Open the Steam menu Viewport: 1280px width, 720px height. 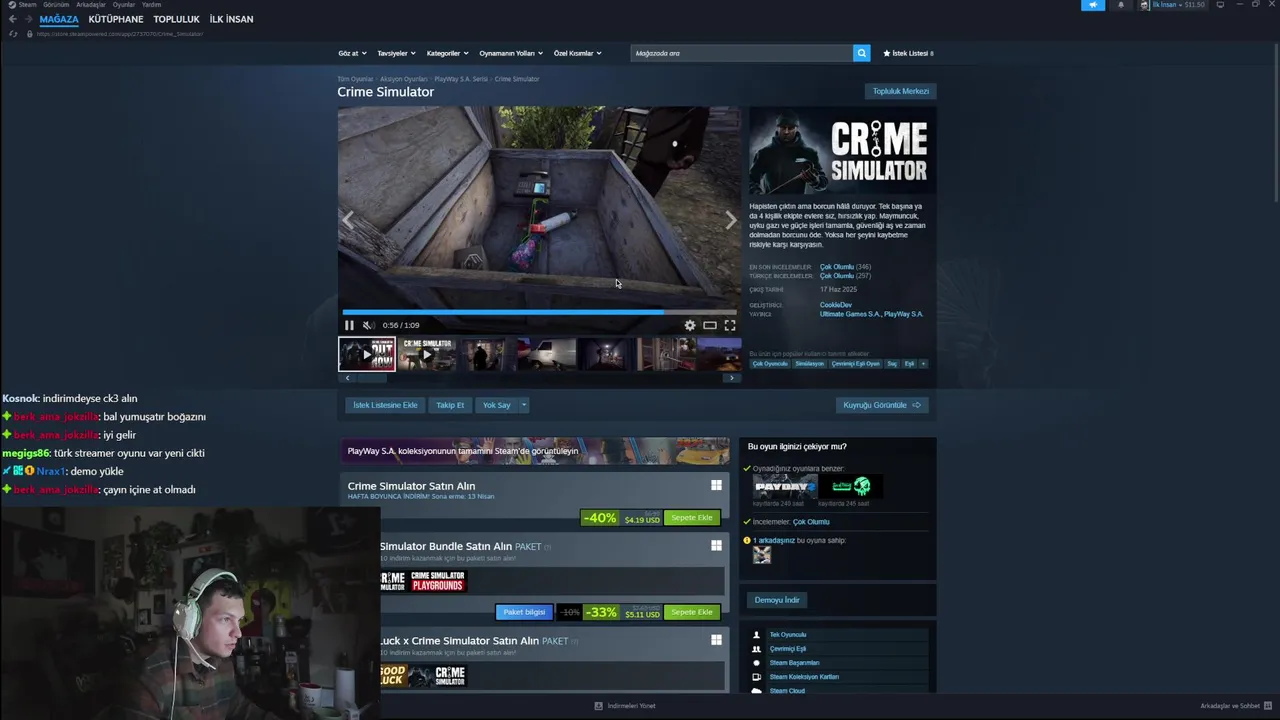23,5
